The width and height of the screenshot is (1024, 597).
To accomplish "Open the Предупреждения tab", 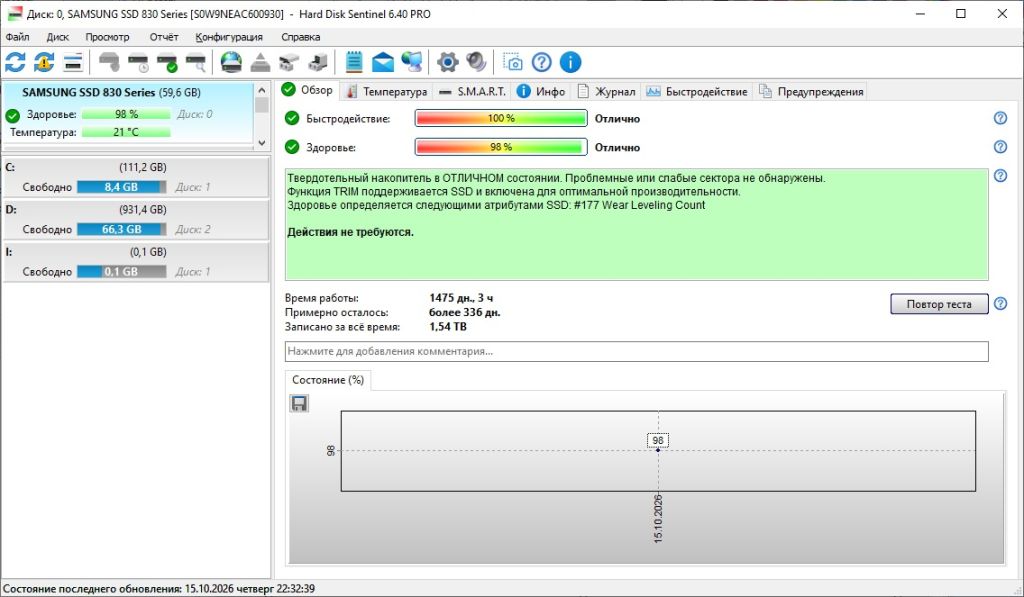I will 811,91.
